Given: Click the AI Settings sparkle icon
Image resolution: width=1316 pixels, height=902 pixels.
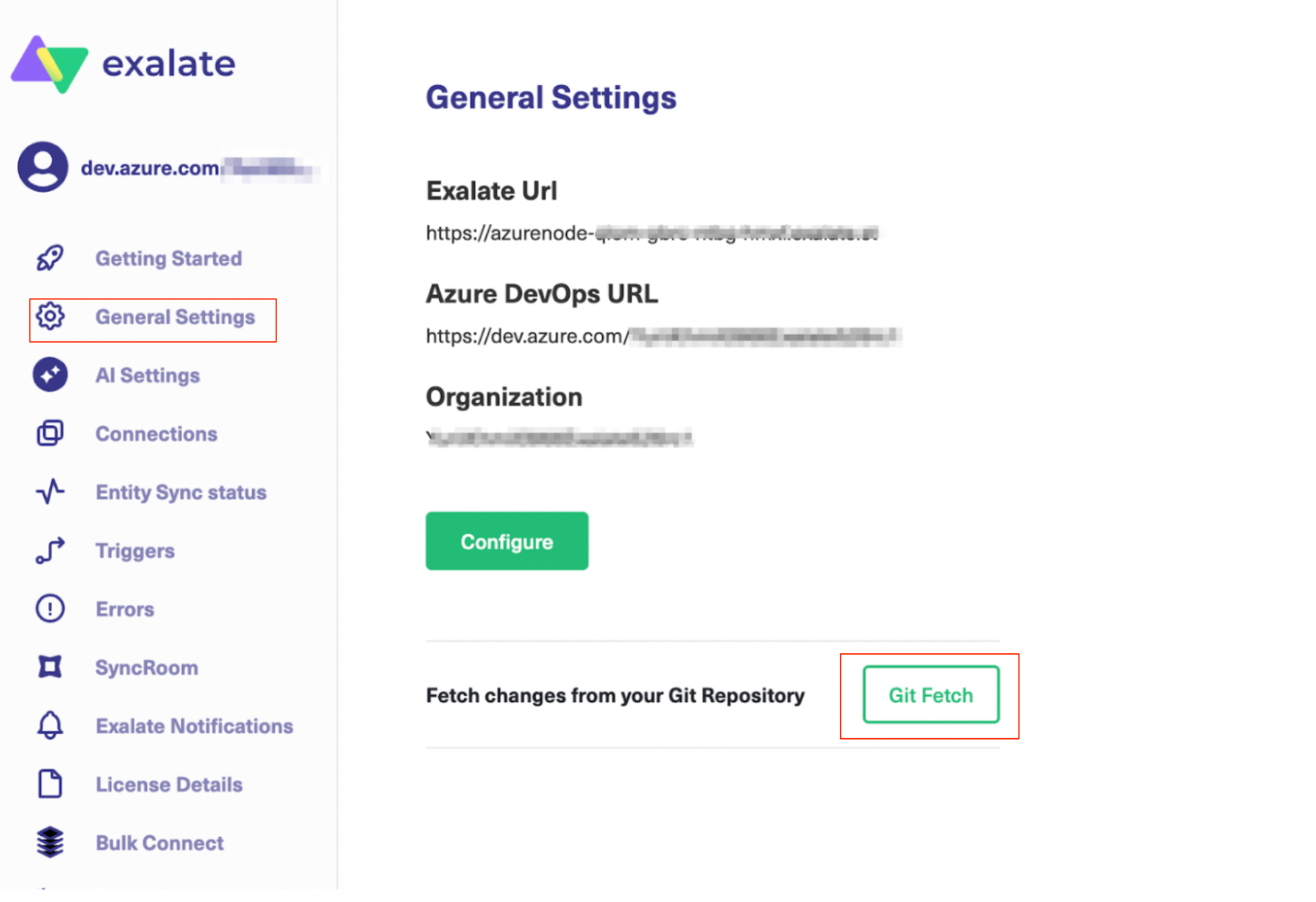Looking at the screenshot, I should (50, 375).
